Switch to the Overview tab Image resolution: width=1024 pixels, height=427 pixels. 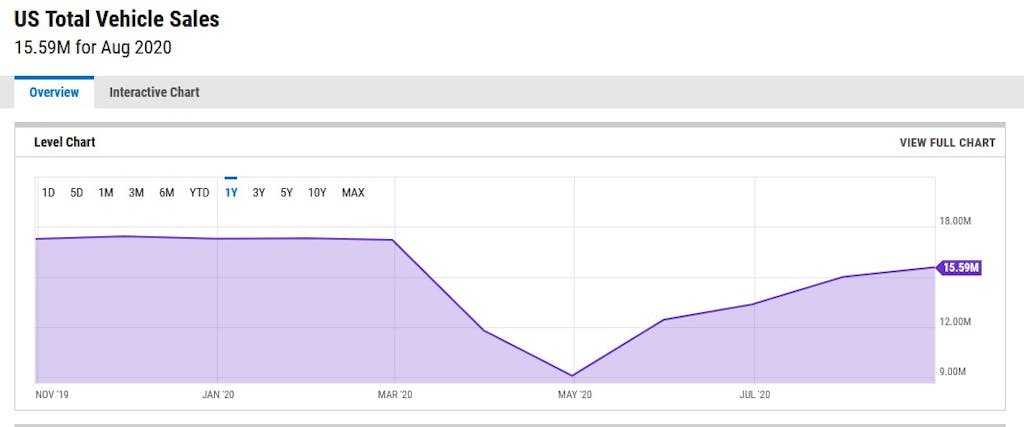54,92
